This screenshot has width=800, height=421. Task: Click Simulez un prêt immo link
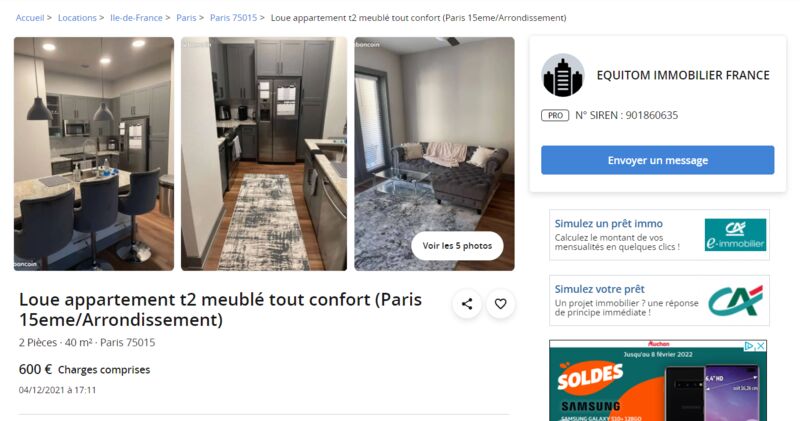tap(609, 224)
